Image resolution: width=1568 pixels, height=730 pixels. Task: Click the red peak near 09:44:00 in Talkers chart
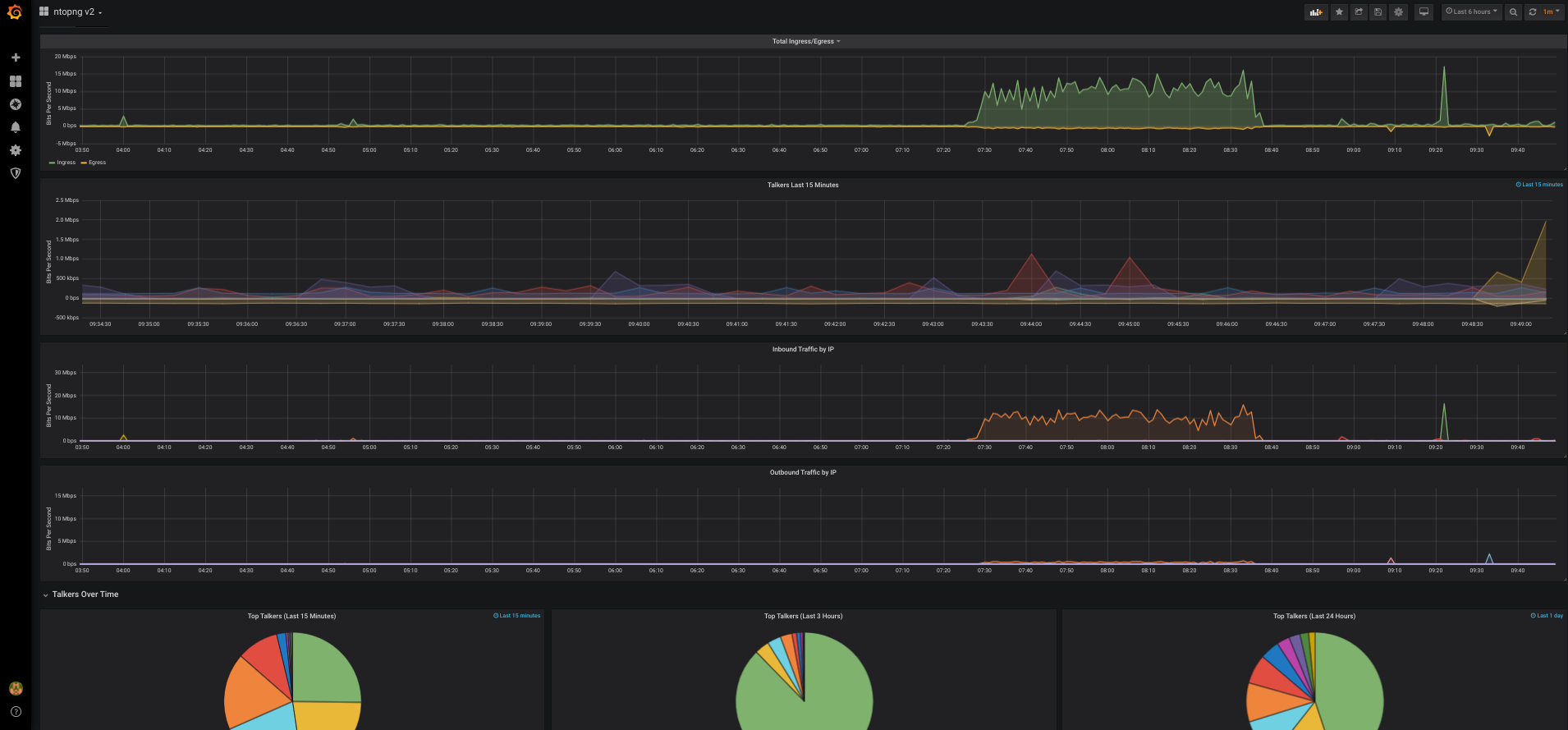(x=1030, y=256)
